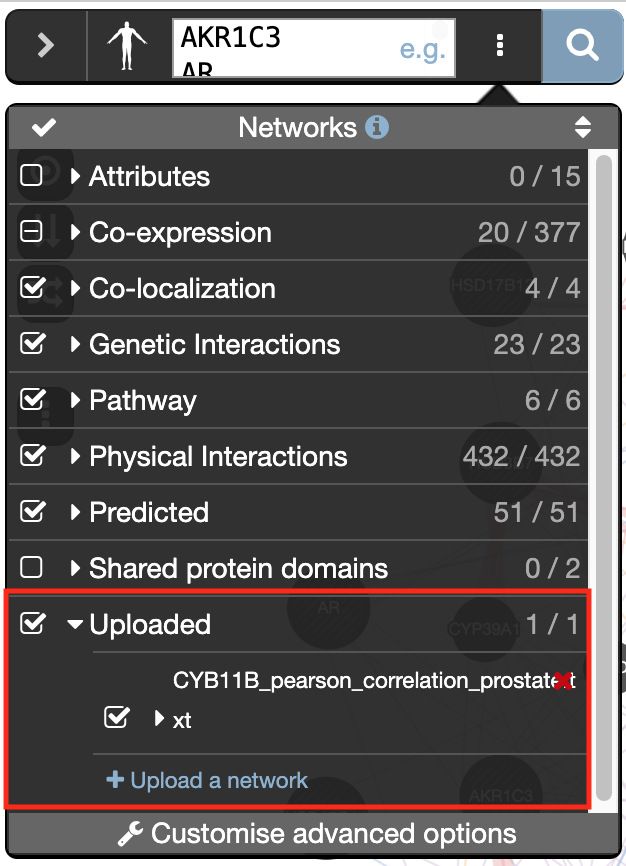626x866 pixels.
Task: Open Customise advanced options
Action: tap(316, 834)
